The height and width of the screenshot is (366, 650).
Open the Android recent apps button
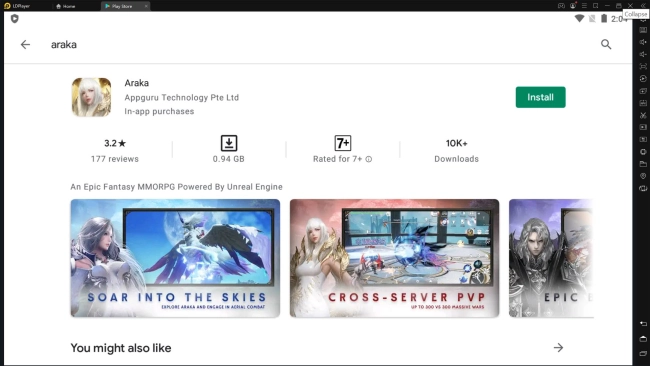pos(643,354)
